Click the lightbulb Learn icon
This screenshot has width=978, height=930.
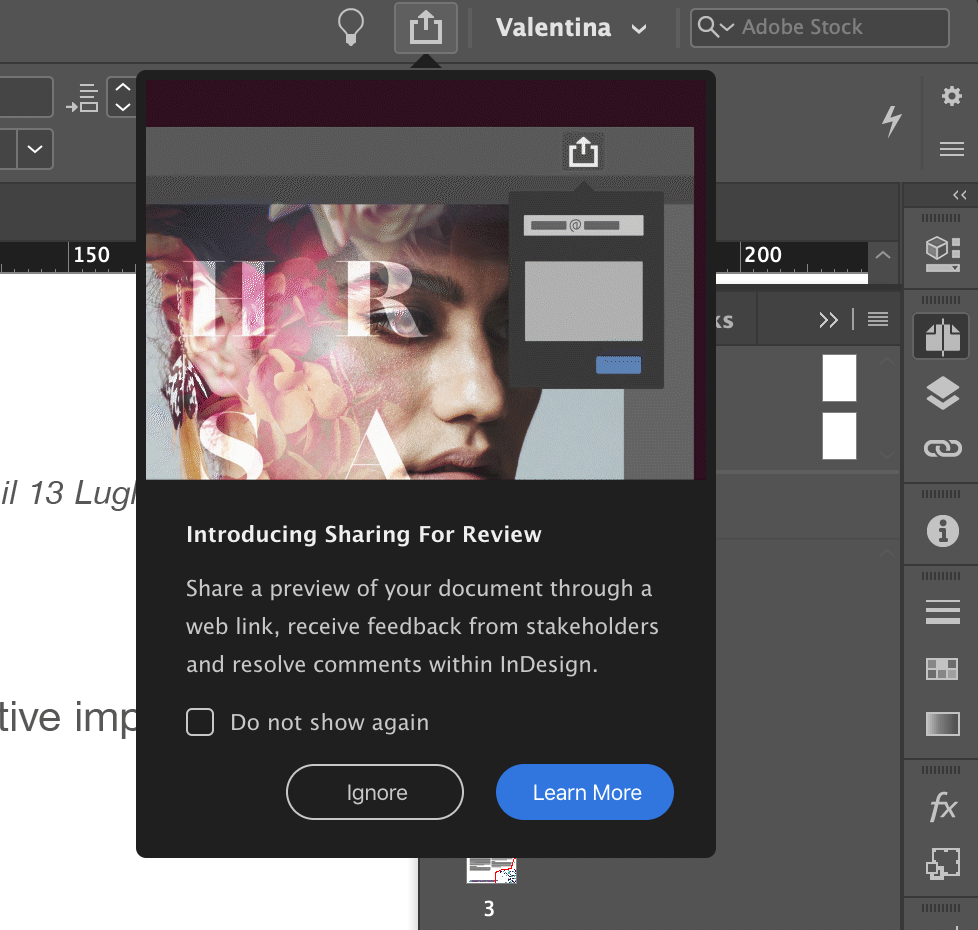(x=351, y=27)
